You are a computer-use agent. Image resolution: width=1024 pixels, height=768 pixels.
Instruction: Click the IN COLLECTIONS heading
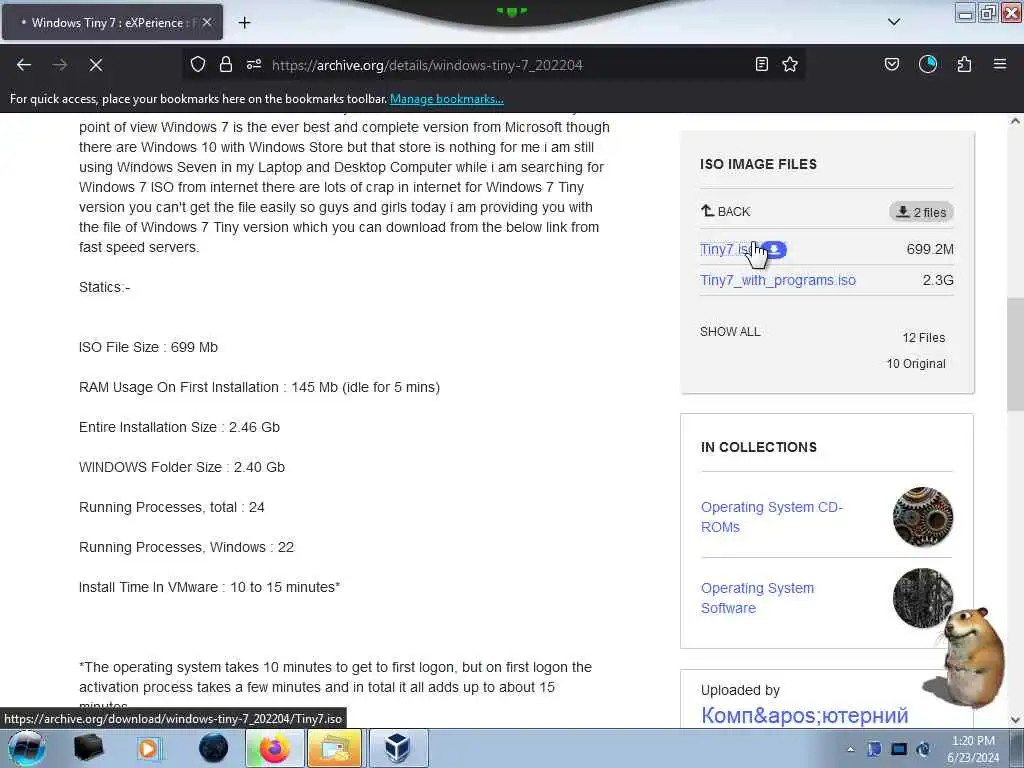(759, 447)
